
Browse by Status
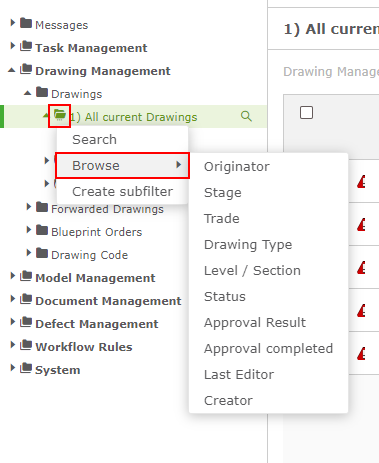tap(268, 296)
